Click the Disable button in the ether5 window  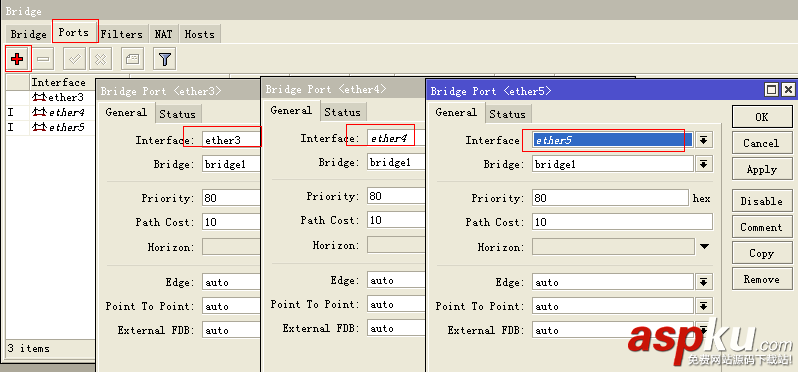coord(762,201)
